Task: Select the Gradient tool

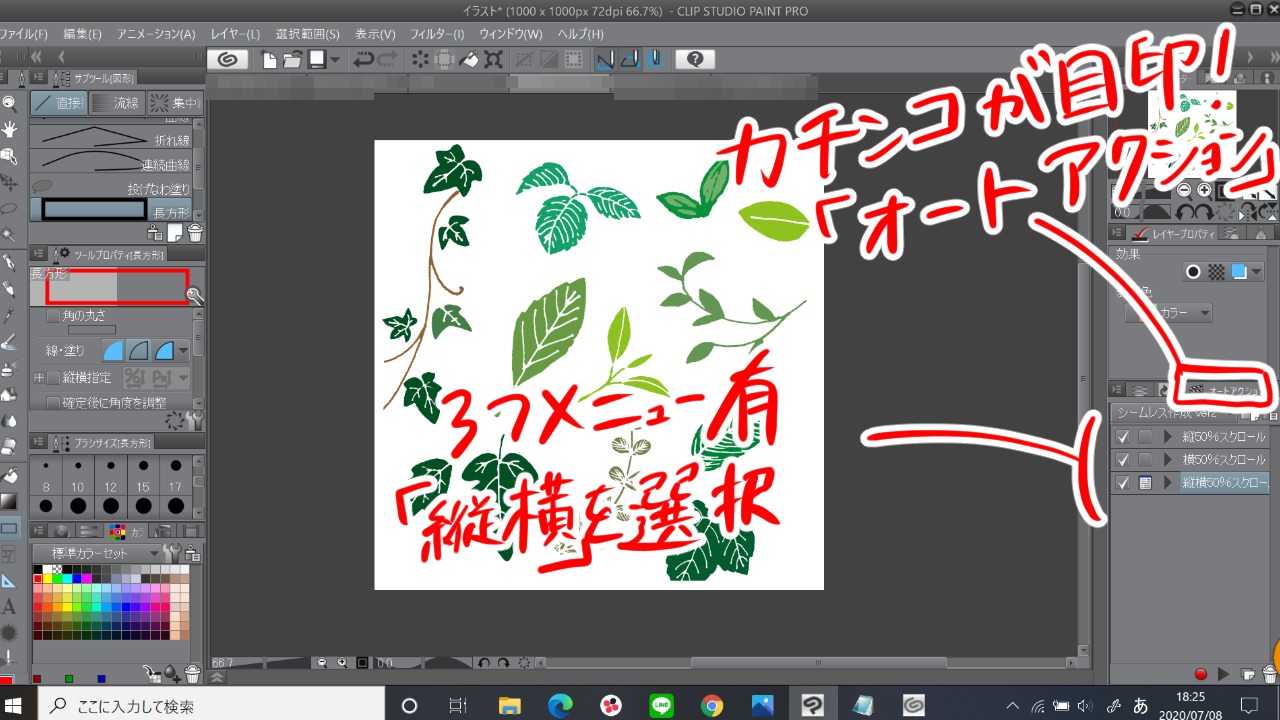Action: 9,501
